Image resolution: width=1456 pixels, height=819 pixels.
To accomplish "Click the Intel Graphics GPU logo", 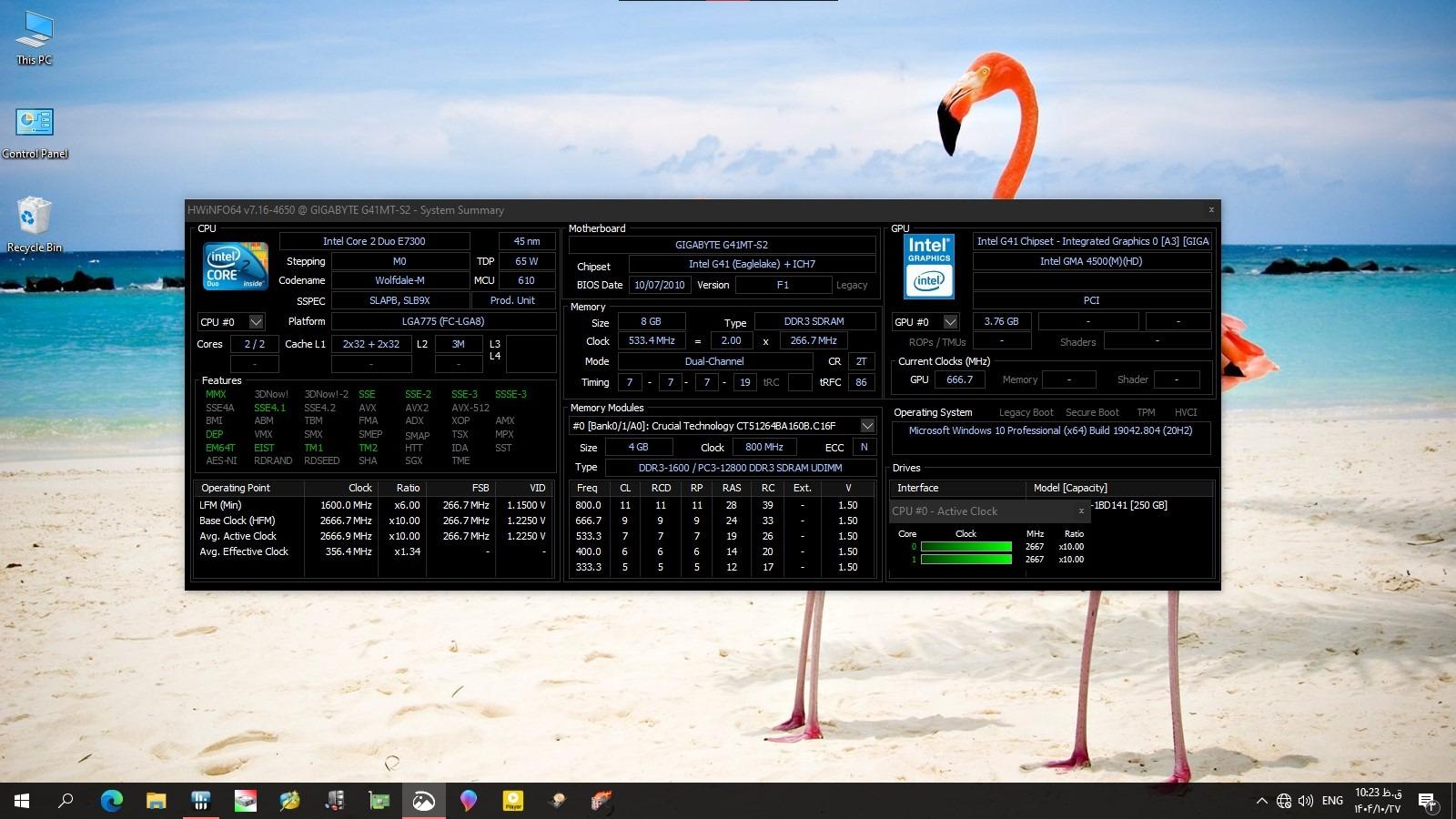I will tap(928, 267).
